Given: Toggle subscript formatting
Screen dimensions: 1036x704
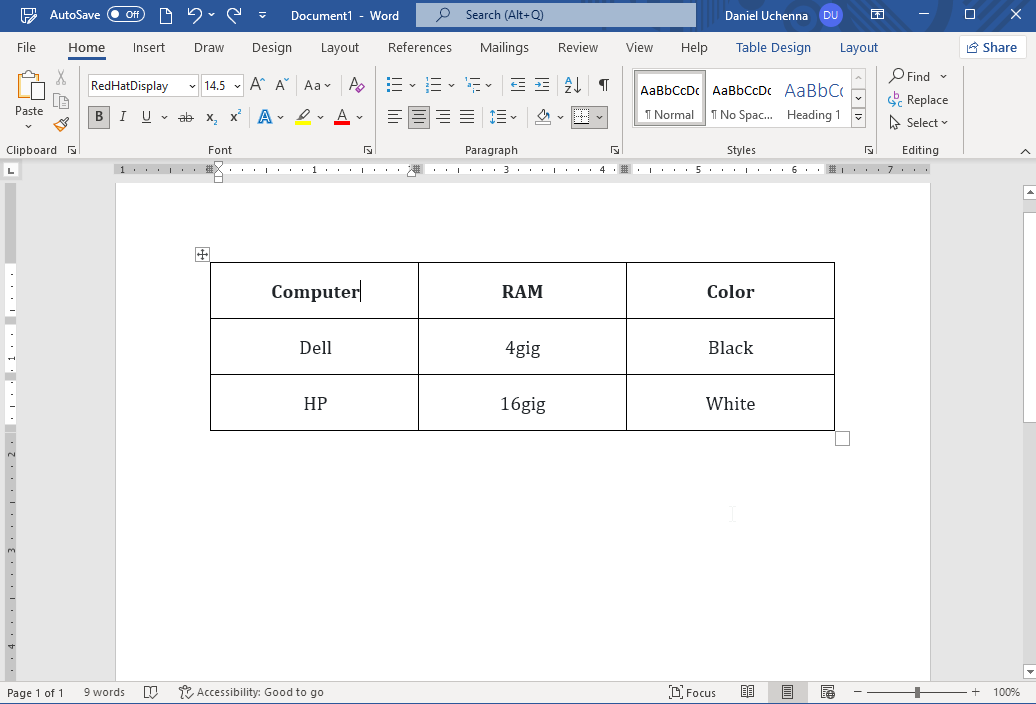Looking at the screenshot, I should click(210, 117).
